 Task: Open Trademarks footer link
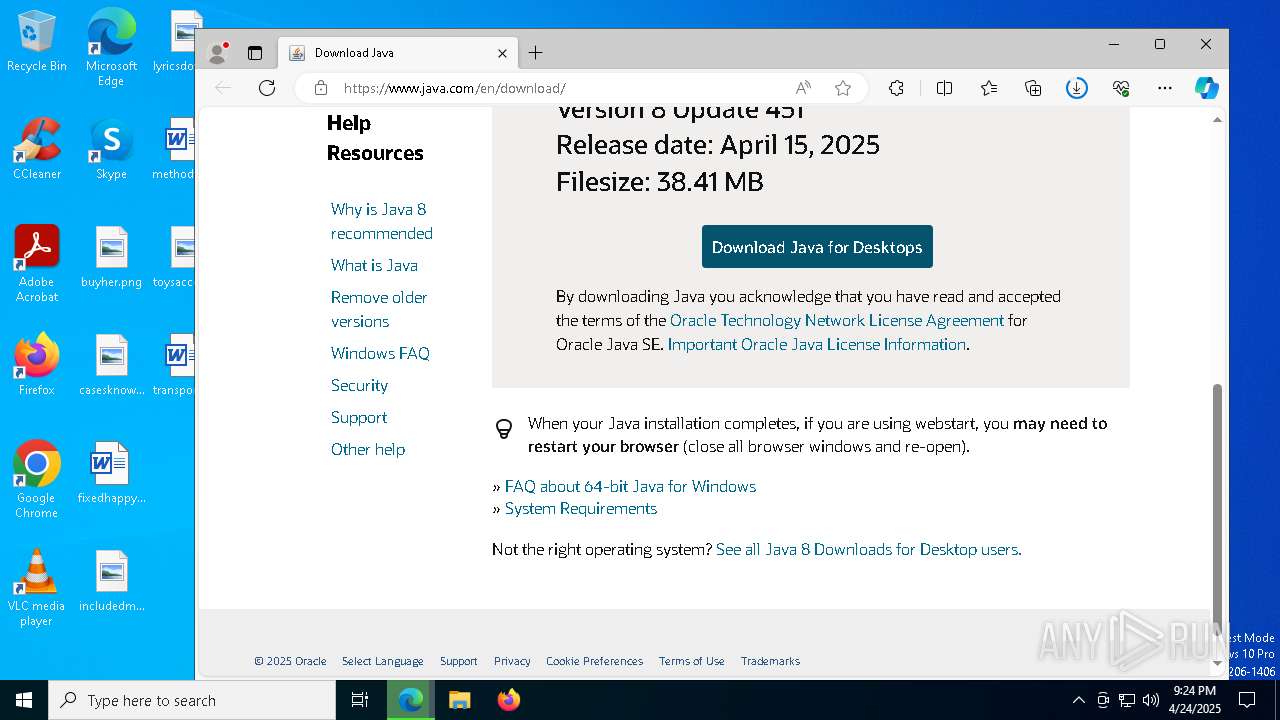770,661
